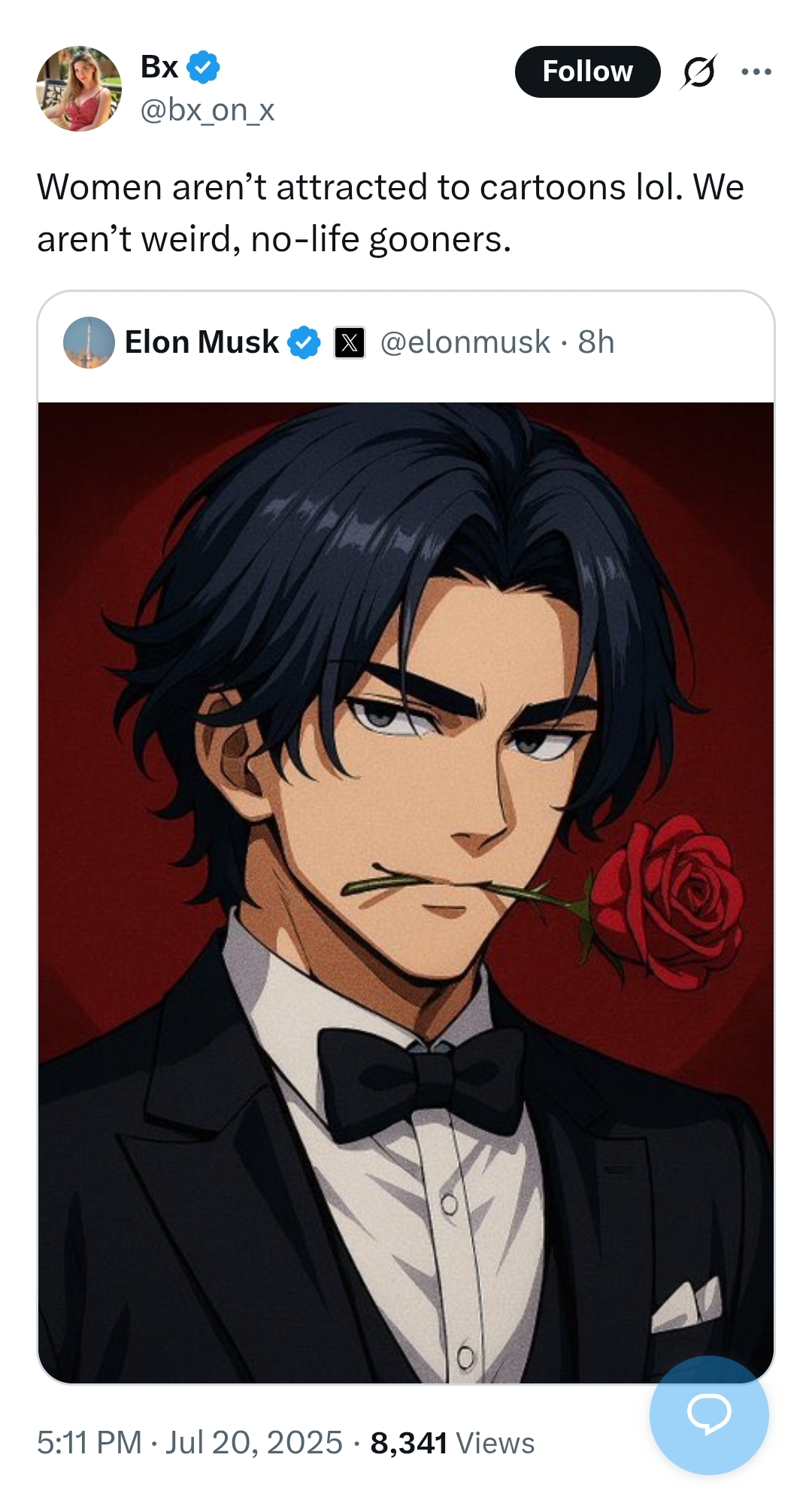Tap the Grok slashed-circle icon
The width and height of the screenshot is (812, 1494).
coord(698,71)
